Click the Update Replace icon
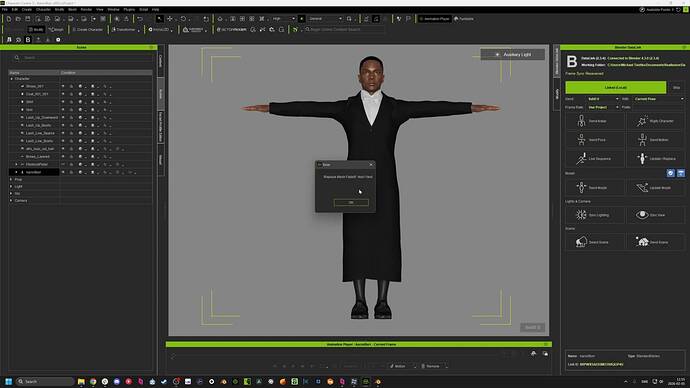690x388 pixels. pyautogui.click(x=642, y=158)
